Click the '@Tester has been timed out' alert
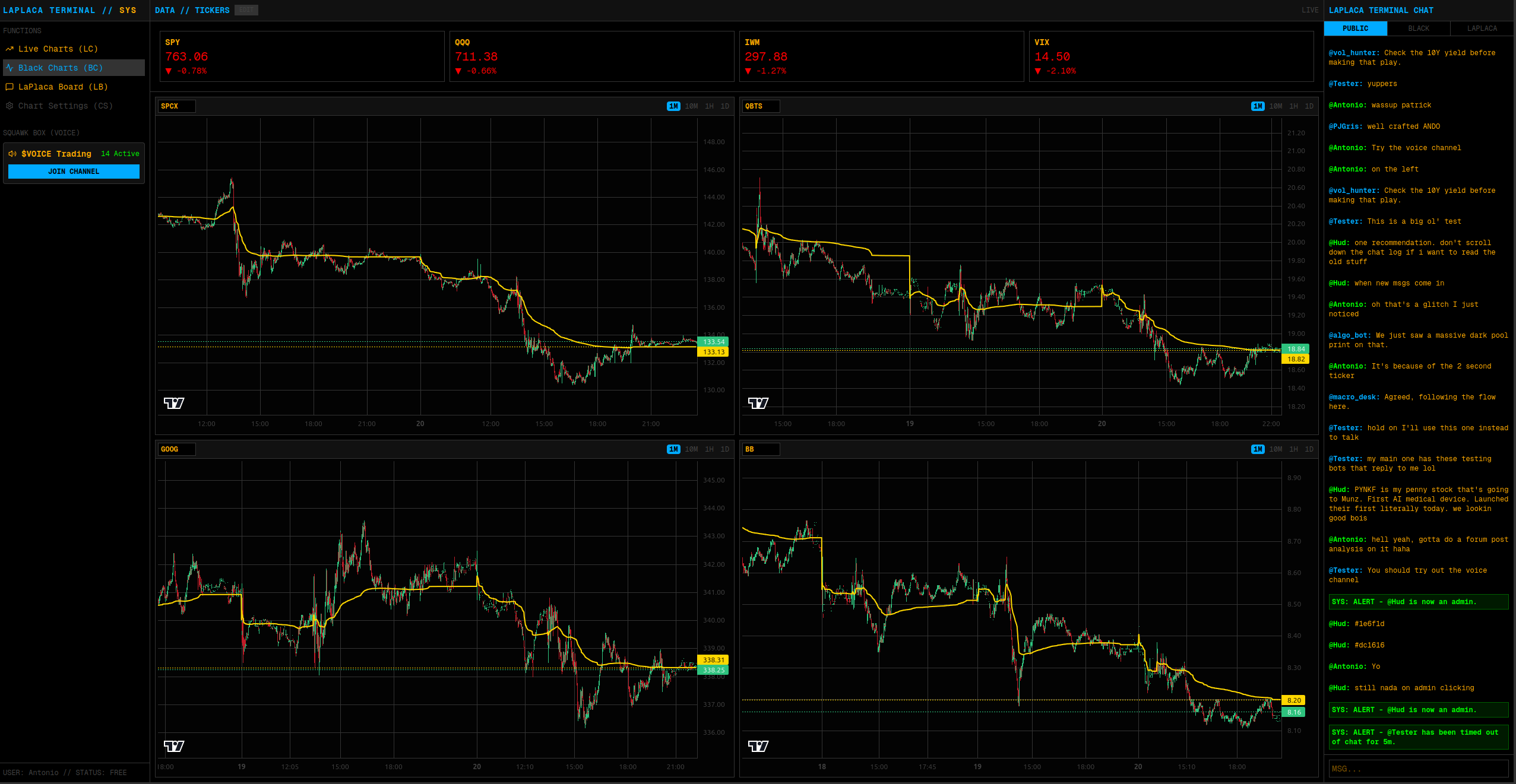1516x784 pixels. pyautogui.click(x=1419, y=737)
